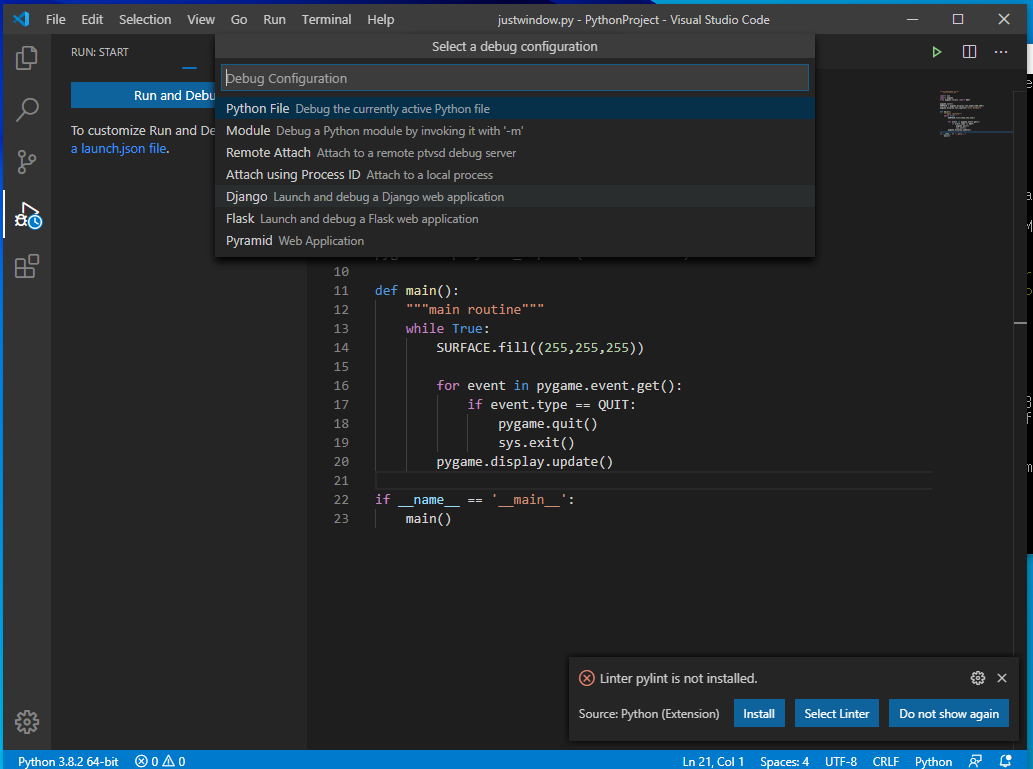Open the Help menu
The width and height of the screenshot is (1033, 769).
(x=380, y=19)
